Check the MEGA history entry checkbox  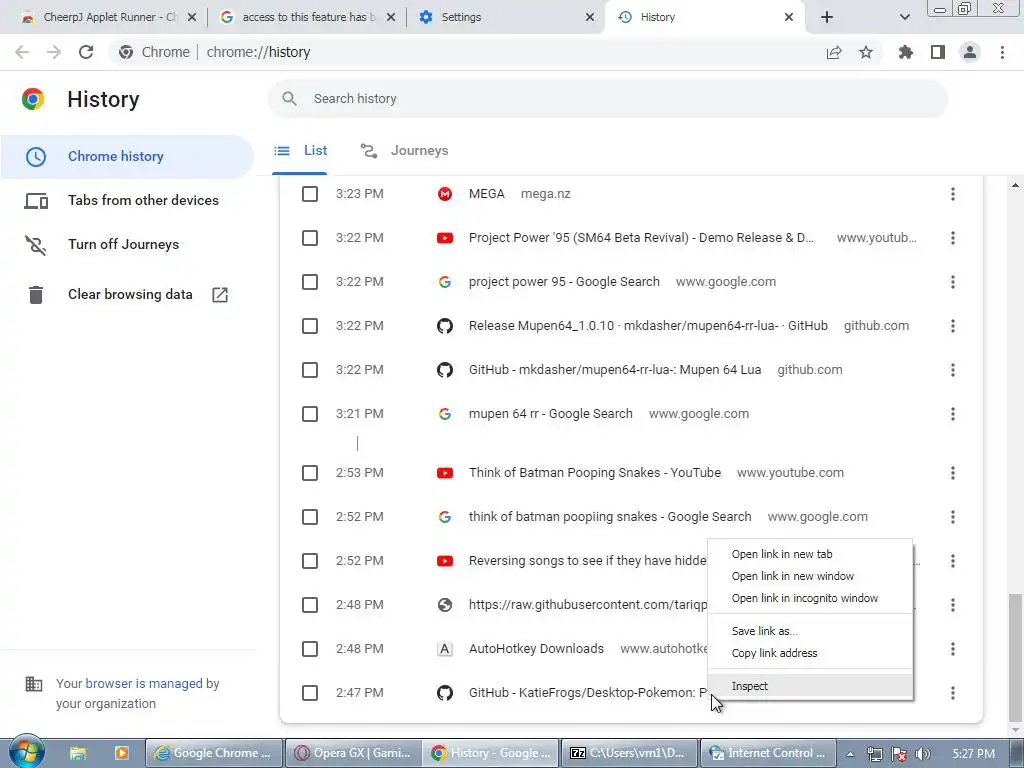click(310, 194)
